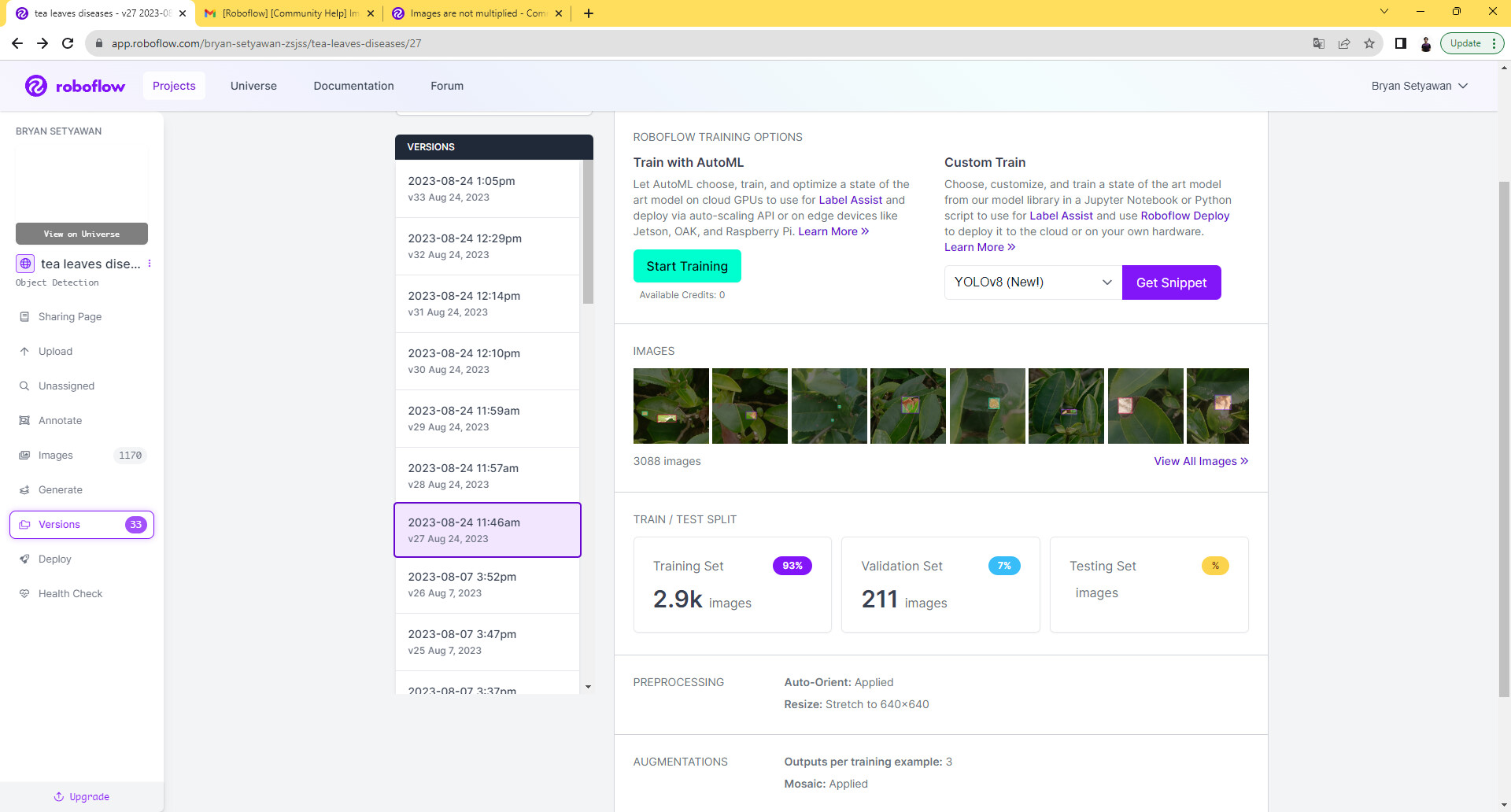Click the tea leaves project globe icon

[x=25, y=264]
